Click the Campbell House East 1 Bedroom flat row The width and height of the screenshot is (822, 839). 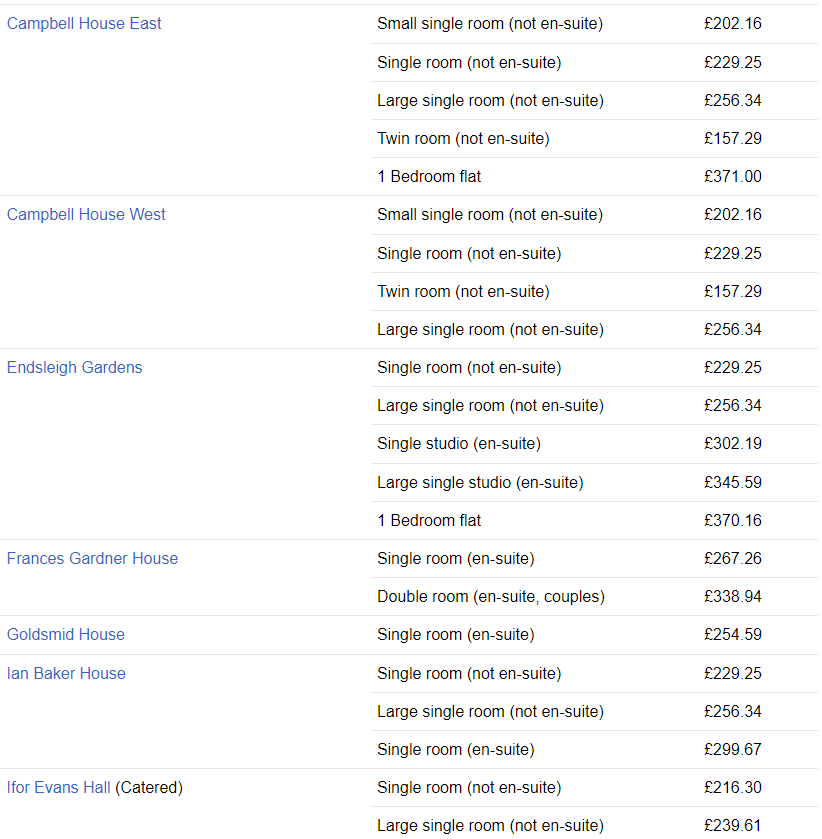pos(594,177)
